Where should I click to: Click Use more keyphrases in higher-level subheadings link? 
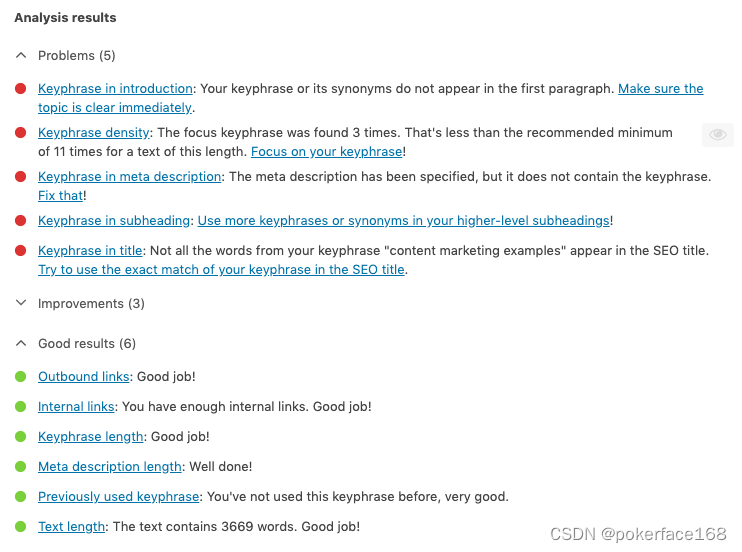click(x=404, y=221)
